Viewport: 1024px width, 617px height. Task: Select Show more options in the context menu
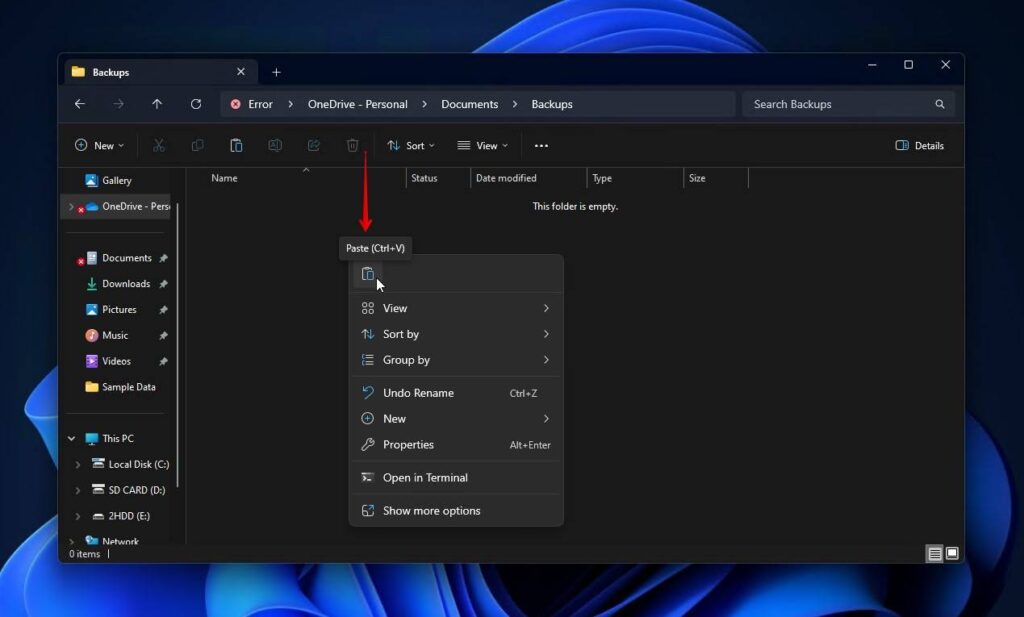pyautogui.click(x=430, y=510)
